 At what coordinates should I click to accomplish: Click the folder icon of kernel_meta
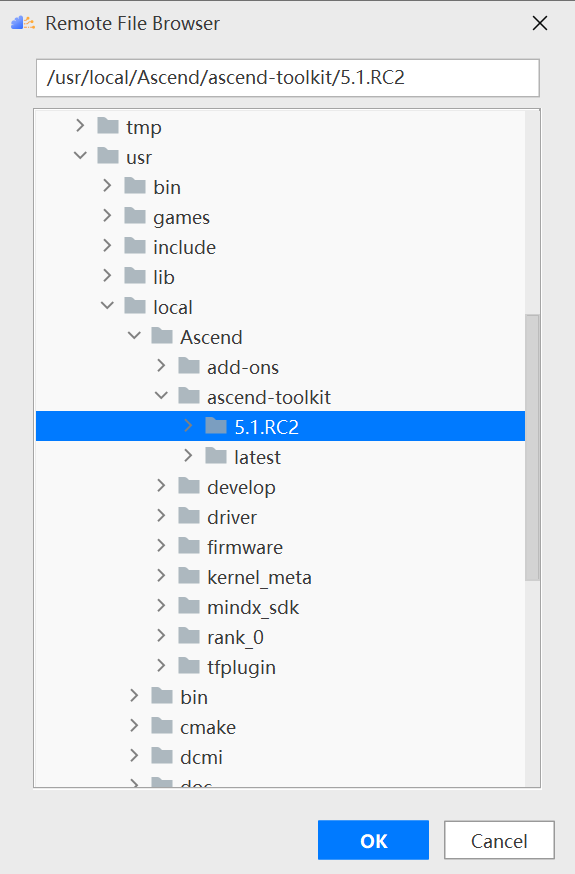click(189, 576)
